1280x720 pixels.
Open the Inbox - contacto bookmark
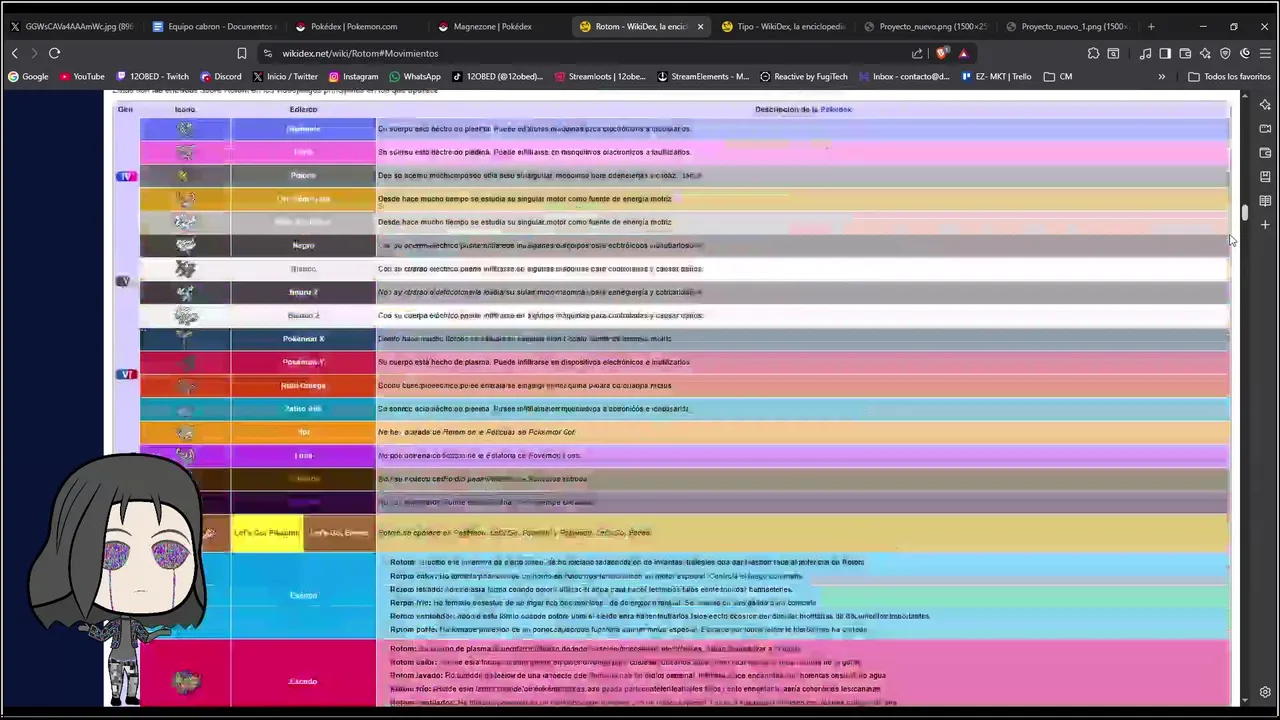pos(904,76)
